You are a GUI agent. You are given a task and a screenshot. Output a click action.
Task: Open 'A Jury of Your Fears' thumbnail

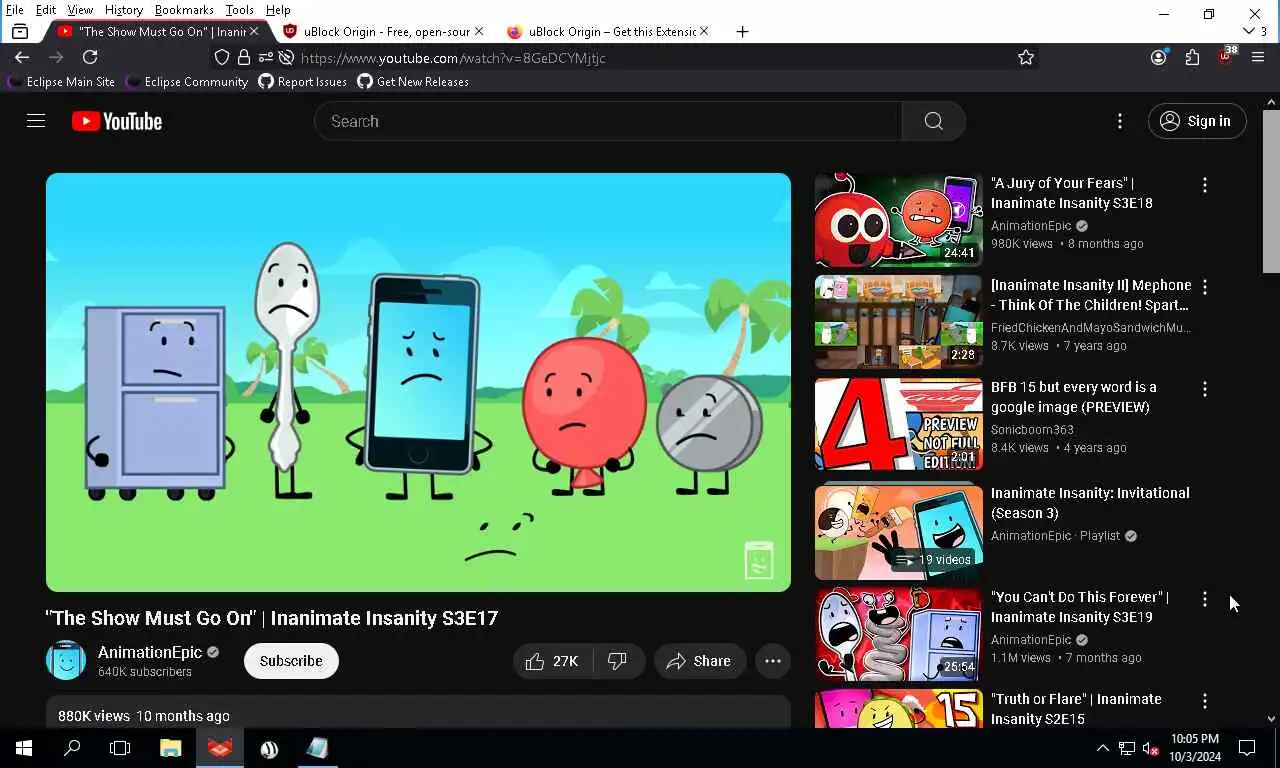[x=898, y=220]
